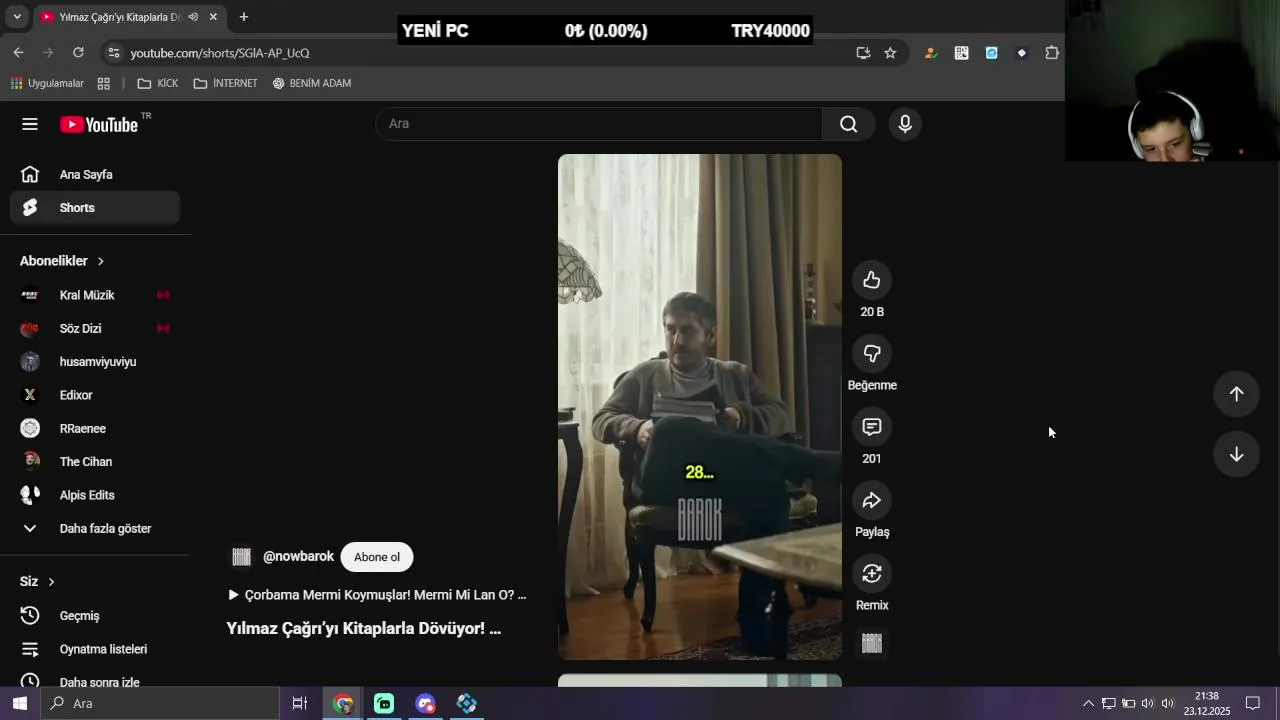This screenshot has width=1280, height=720.
Task: Open Uygulamalar apps shortcut
Action: (47, 83)
